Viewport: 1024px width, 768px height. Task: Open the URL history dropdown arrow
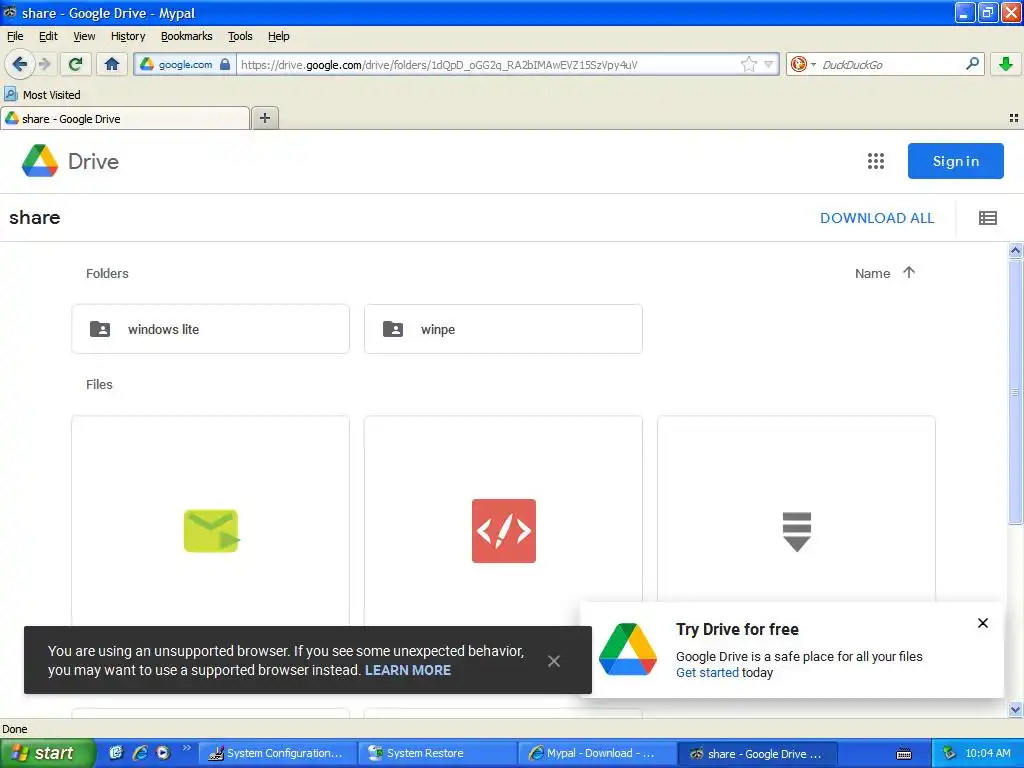(769, 64)
